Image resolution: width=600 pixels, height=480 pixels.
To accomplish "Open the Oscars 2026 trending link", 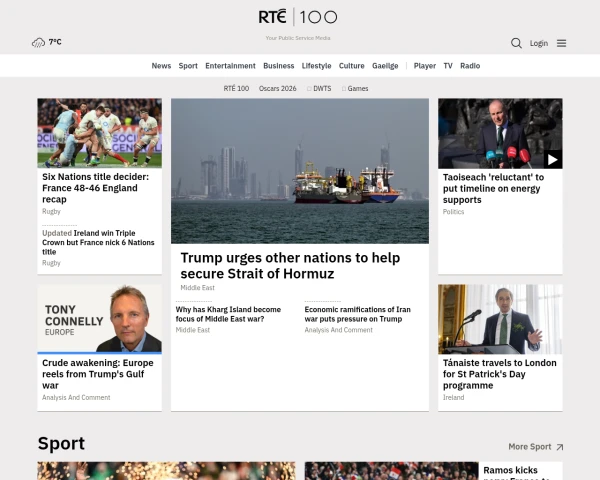I will click(x=278, y=89).
